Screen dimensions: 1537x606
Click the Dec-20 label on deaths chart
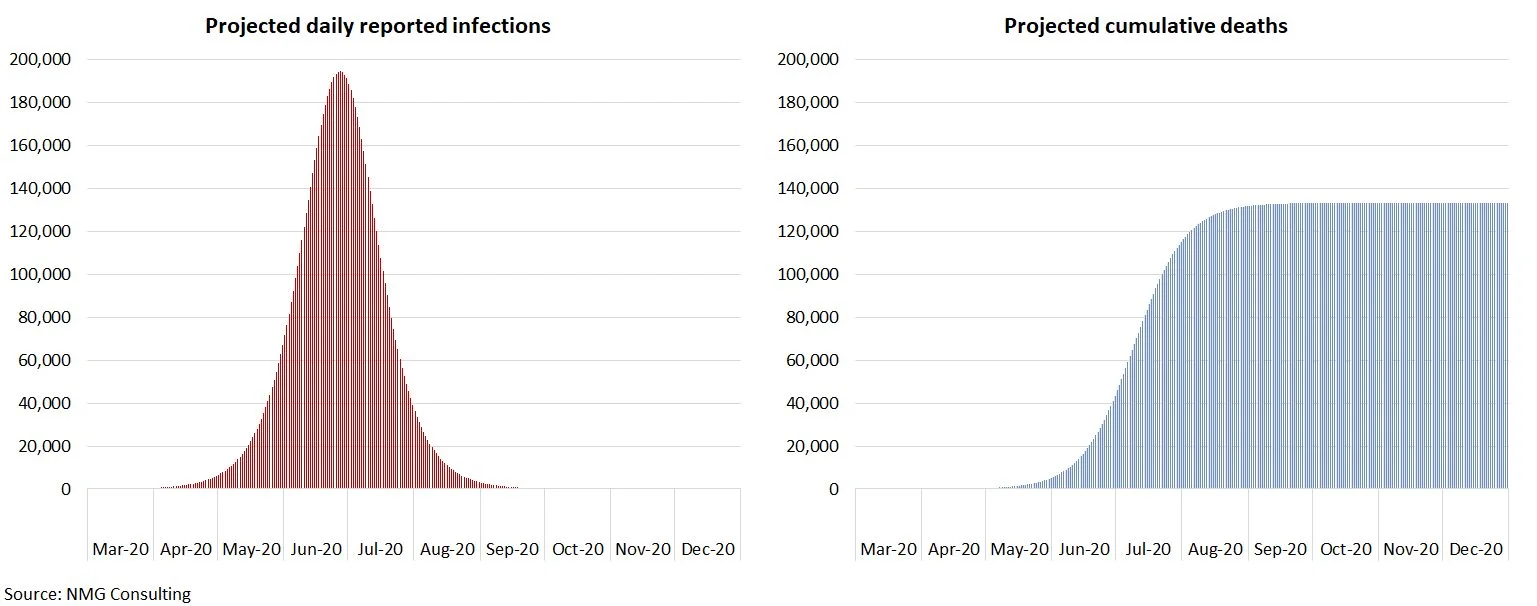[1476, 549]
